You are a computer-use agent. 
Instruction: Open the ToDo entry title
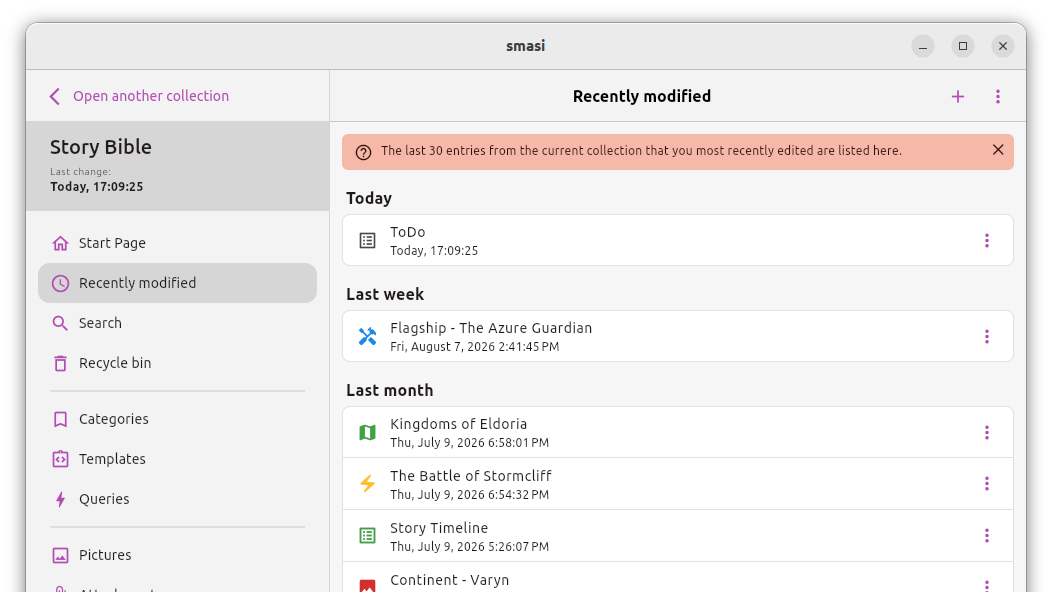[x=408, y=232]
